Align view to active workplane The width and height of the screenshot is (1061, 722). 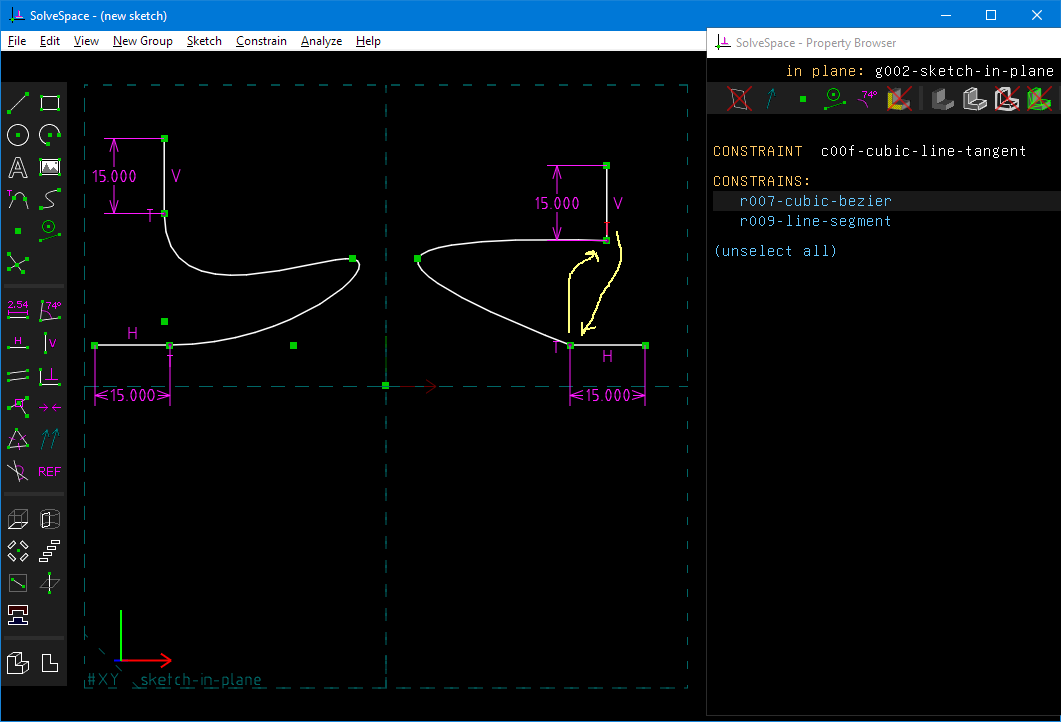(49, 663)
